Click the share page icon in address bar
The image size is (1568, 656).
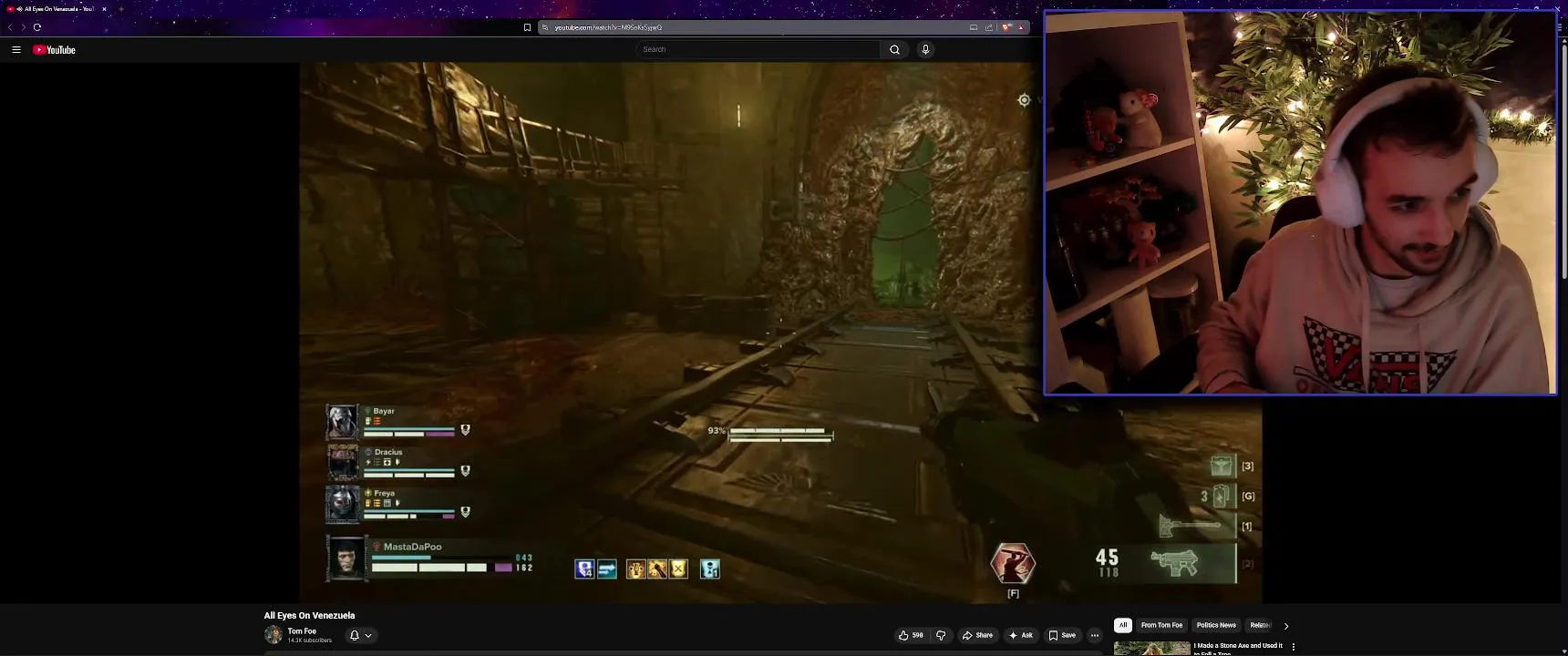tap(989, 27)
